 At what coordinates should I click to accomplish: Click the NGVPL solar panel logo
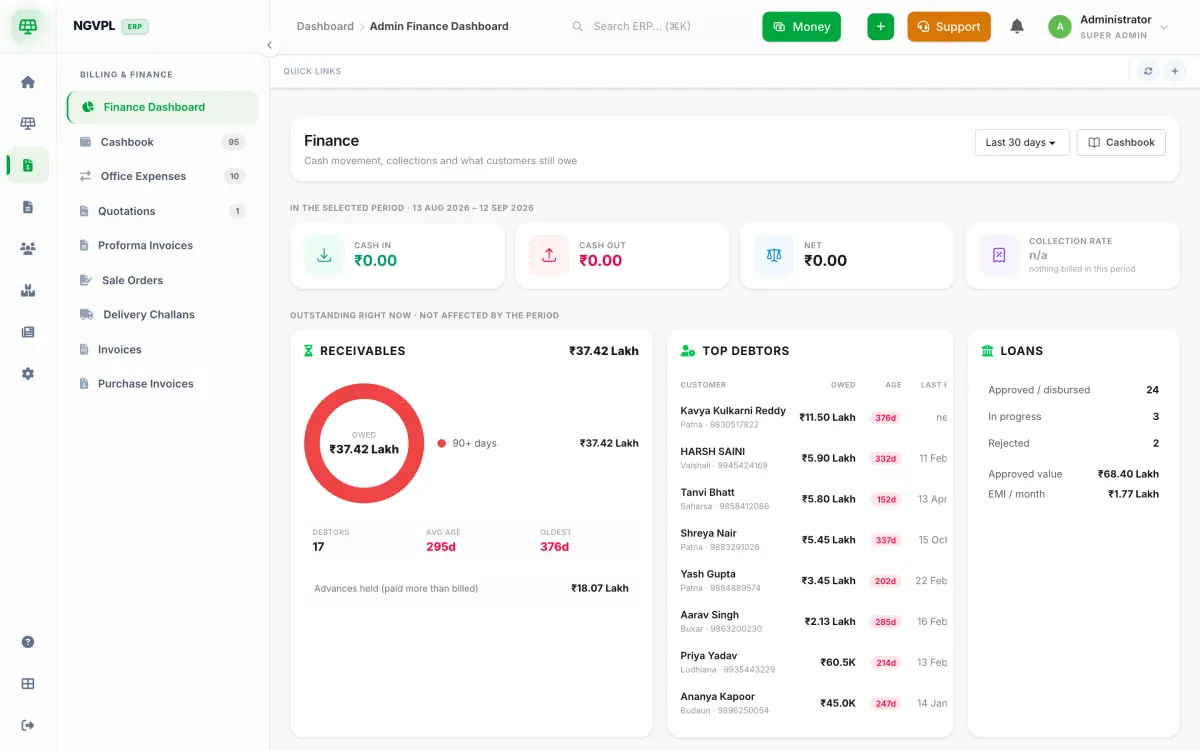(28, 27)
